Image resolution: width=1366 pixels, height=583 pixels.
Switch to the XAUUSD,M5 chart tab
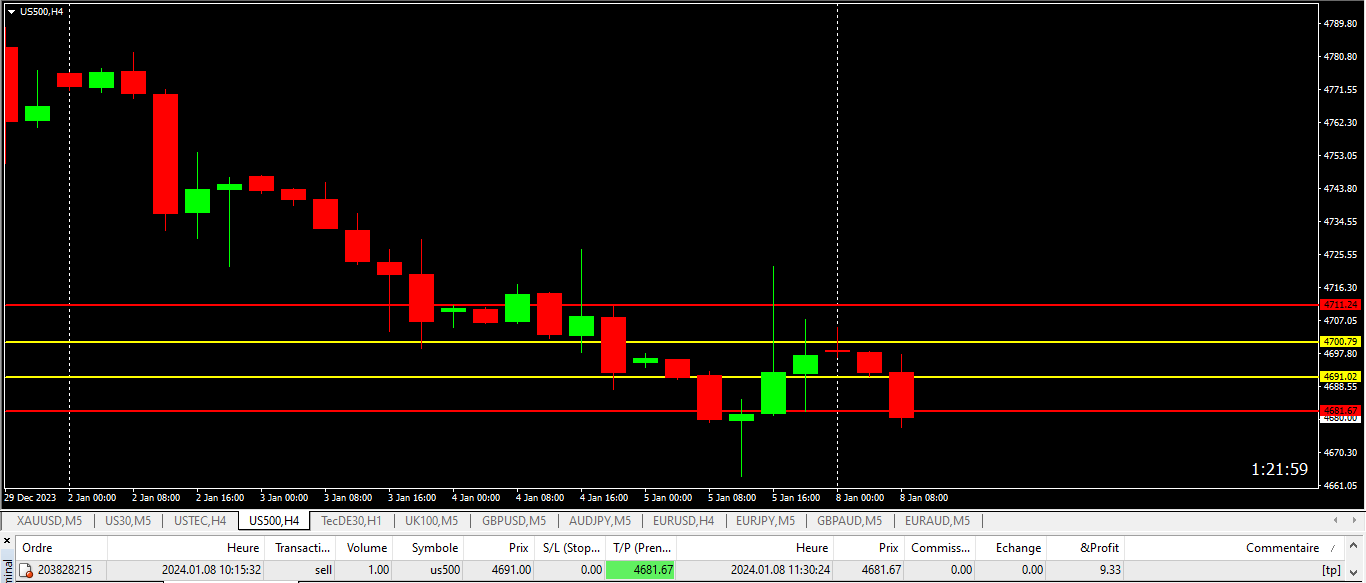coord(49,521)
